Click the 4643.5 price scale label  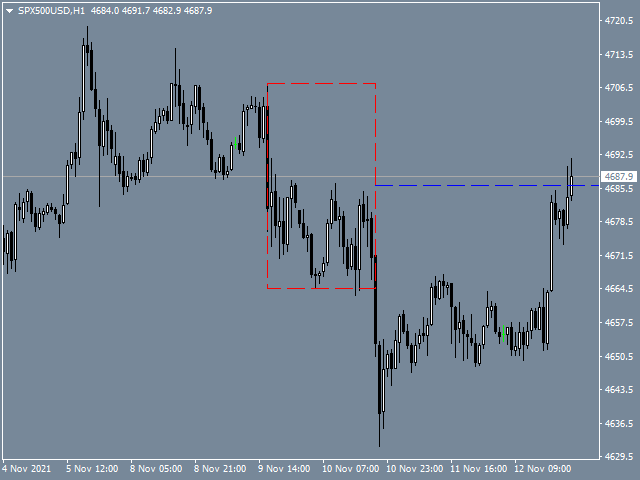[619, 389]
